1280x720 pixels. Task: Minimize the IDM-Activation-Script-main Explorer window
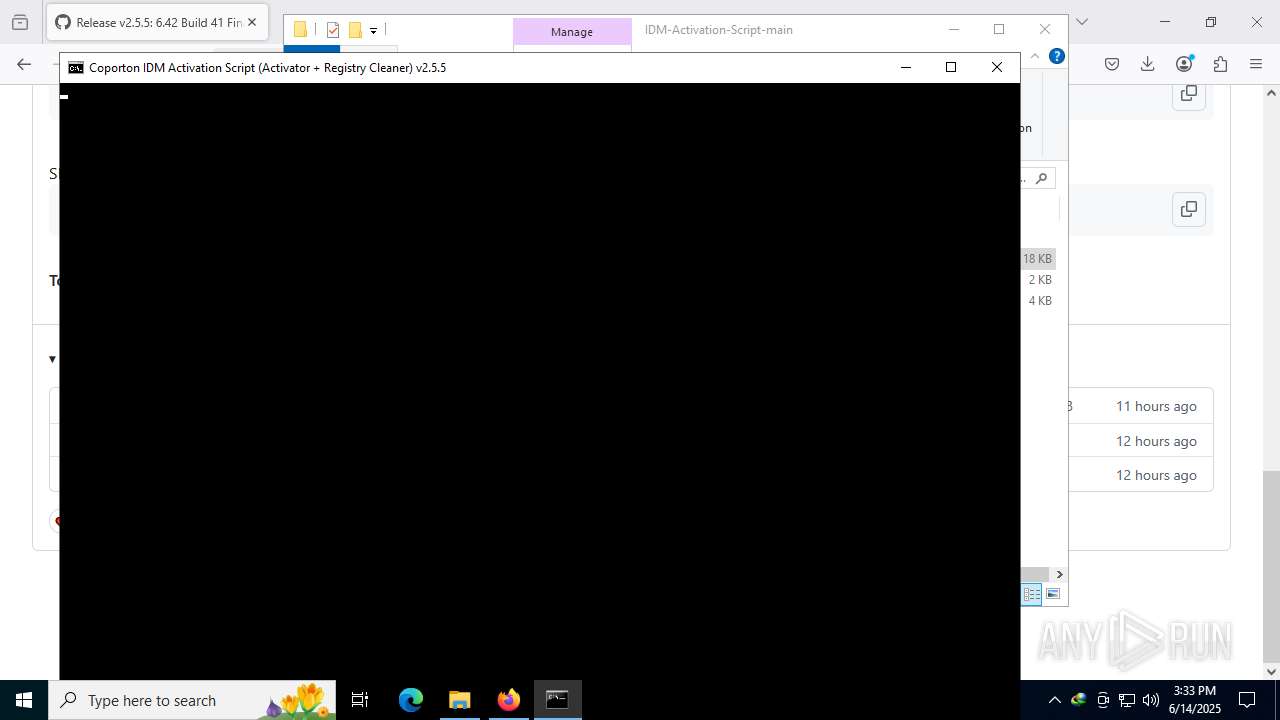point(954,30)
